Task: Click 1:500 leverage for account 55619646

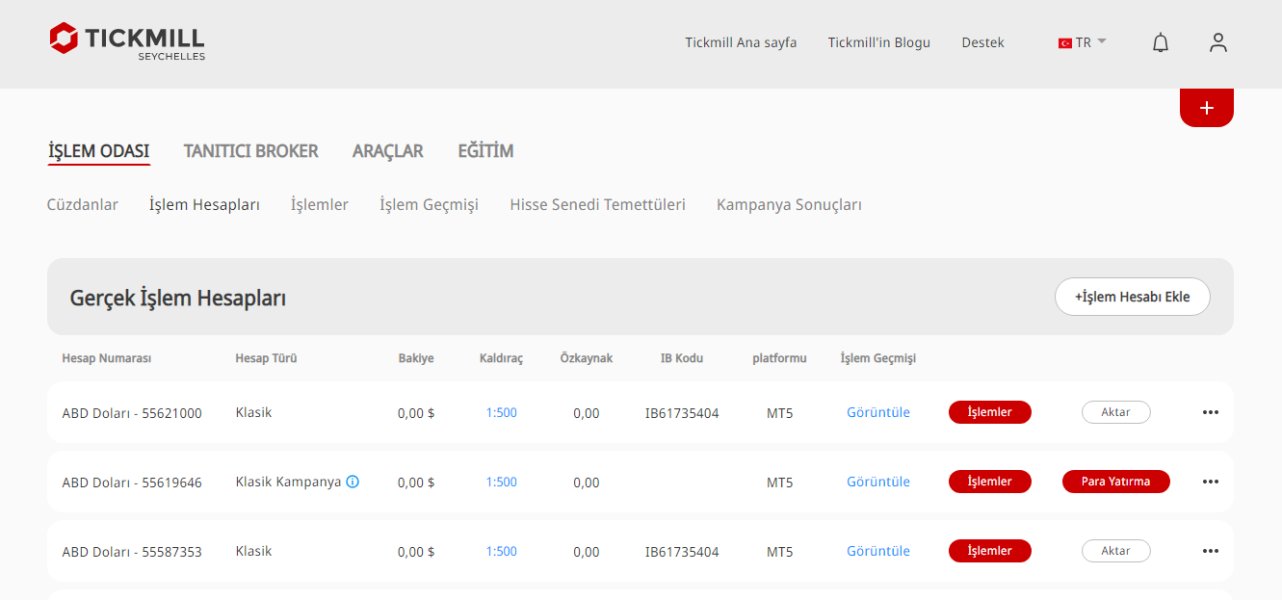Action: [501, 482]
